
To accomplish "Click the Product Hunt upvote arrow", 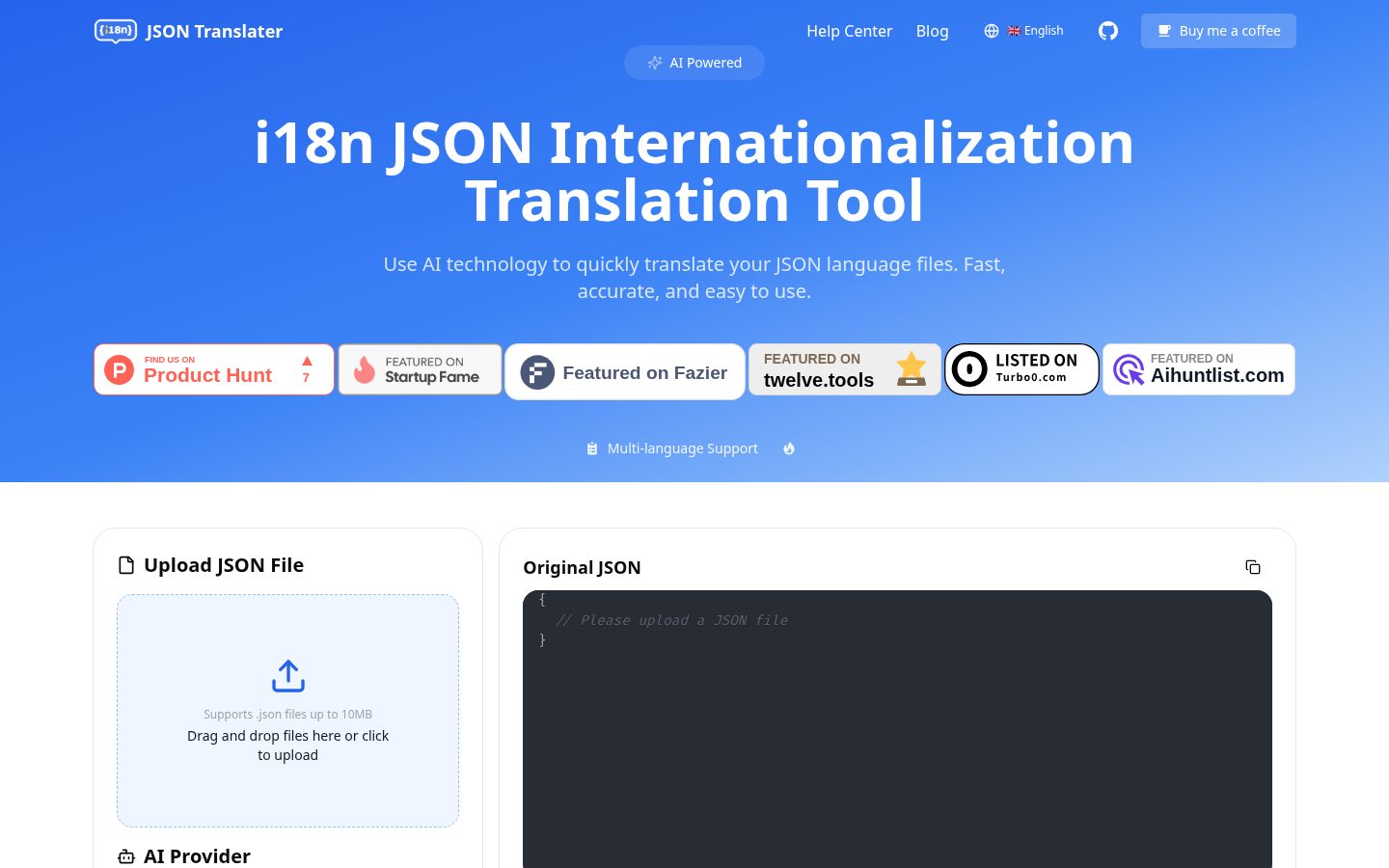I will (307, 362).
